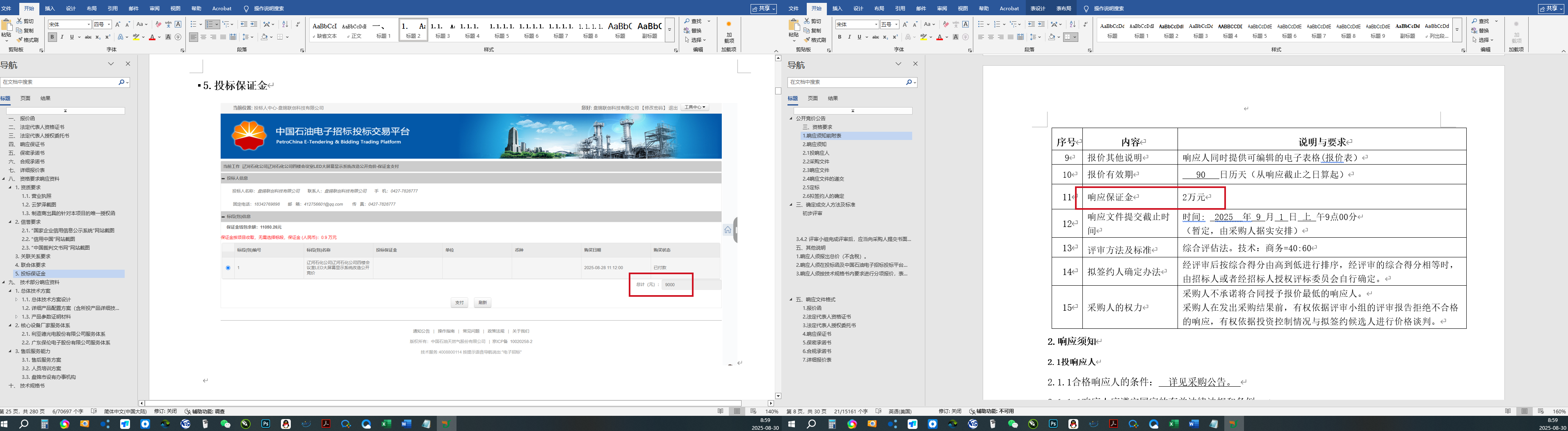The height and width of the screenshot is (431, 1568).
Task: Open the Table Layout (表布局) tab in right window
Action: click(x=1064, y=9)
